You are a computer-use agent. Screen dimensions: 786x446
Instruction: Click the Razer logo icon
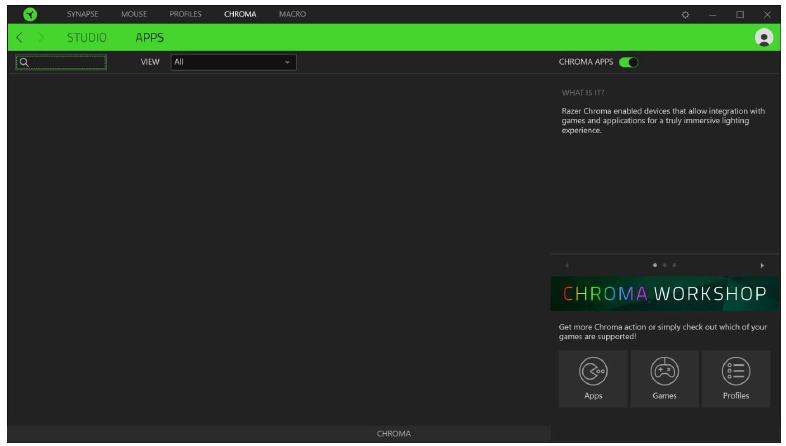click(x=30, y=15)
